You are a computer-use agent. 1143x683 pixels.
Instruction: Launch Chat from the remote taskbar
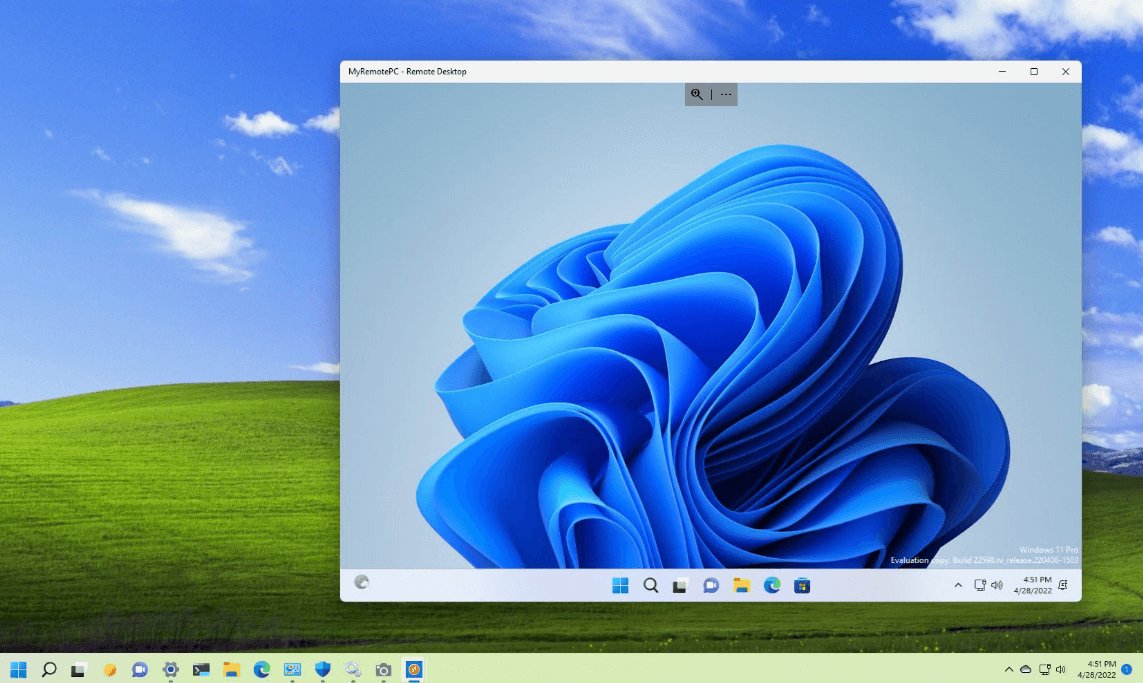(x=711, y=585)
